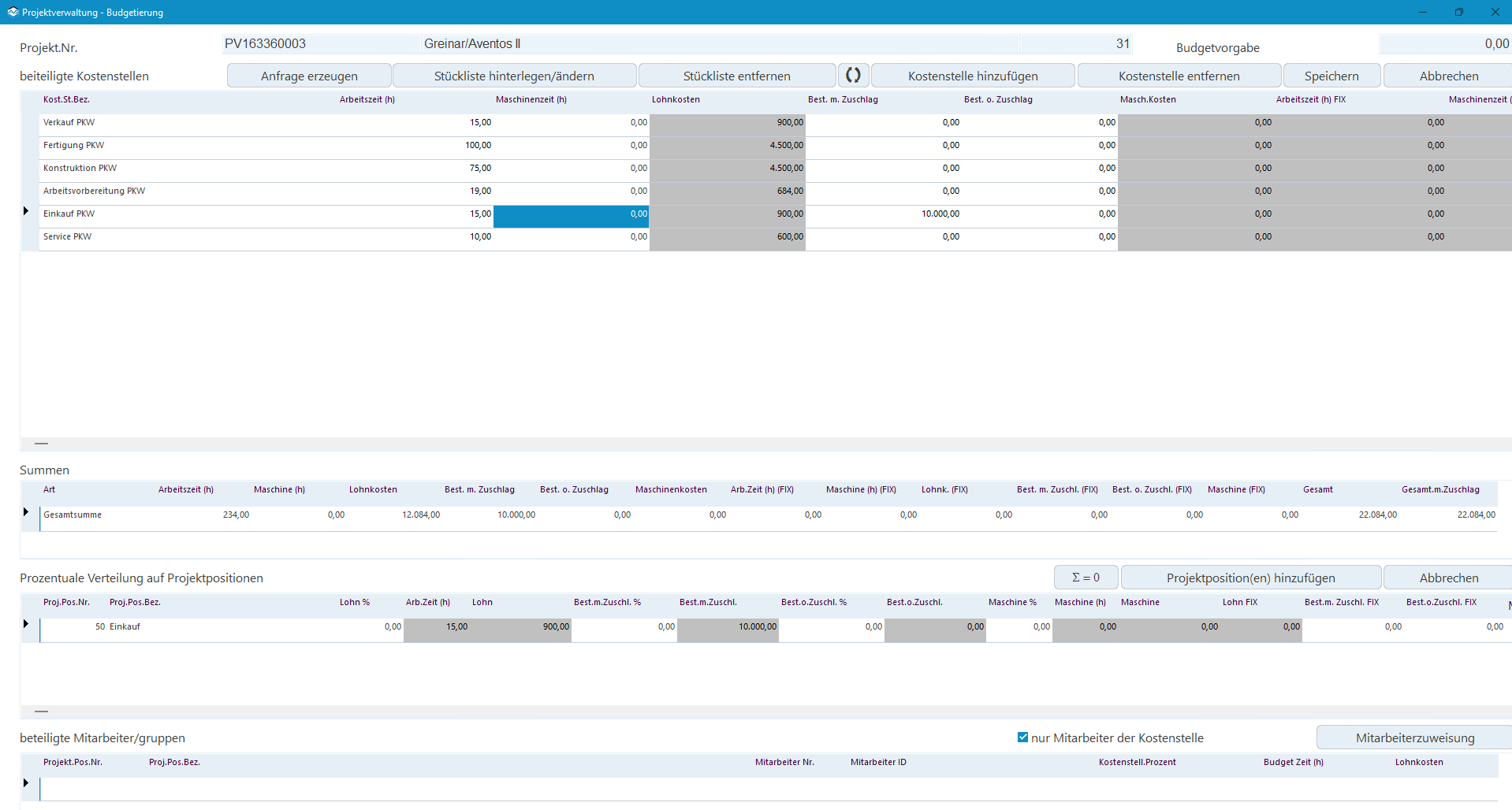Click the Kost.St.Bez. column header

pos(66,99)
